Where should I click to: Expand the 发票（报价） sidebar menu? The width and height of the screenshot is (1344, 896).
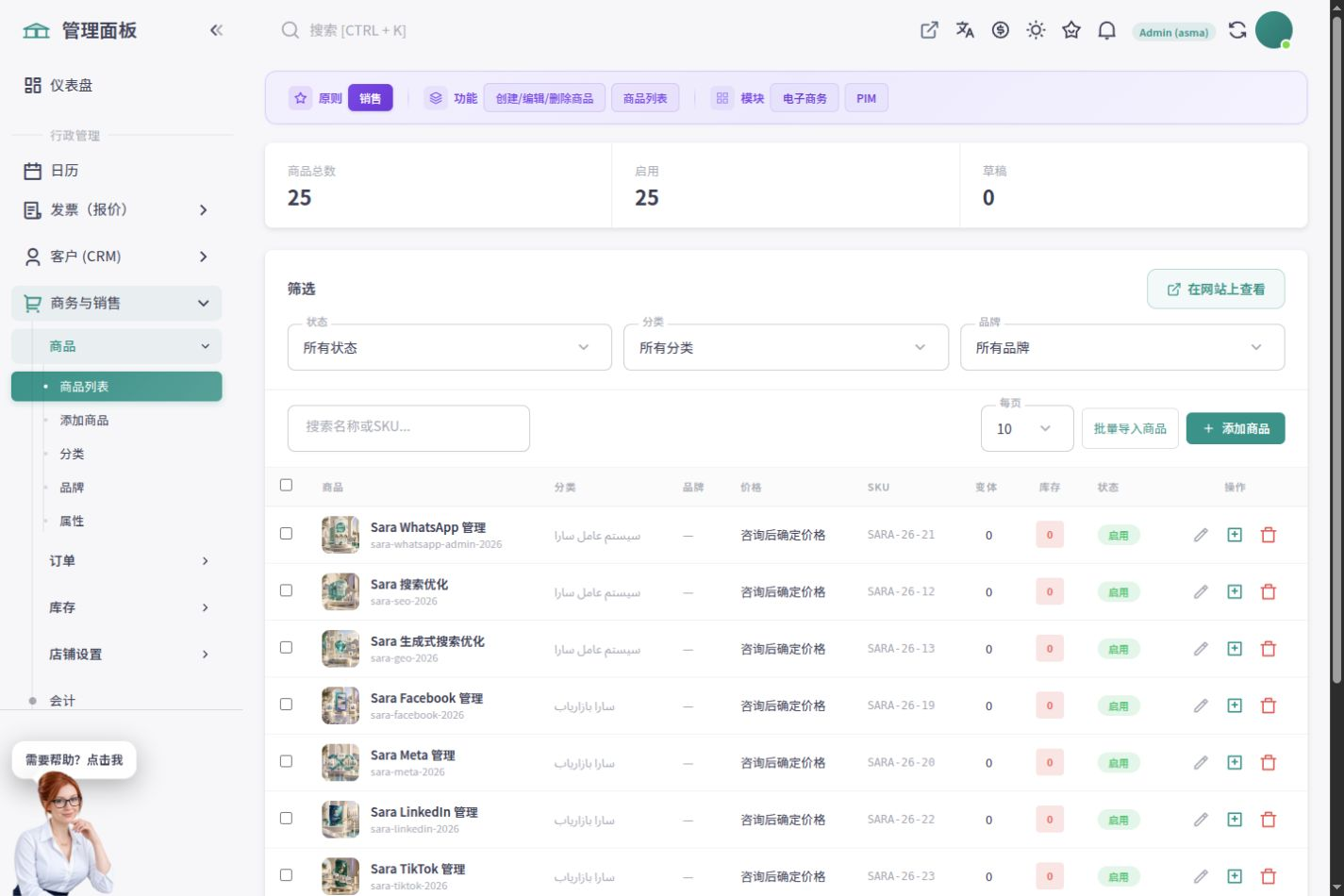pos(117,209)
